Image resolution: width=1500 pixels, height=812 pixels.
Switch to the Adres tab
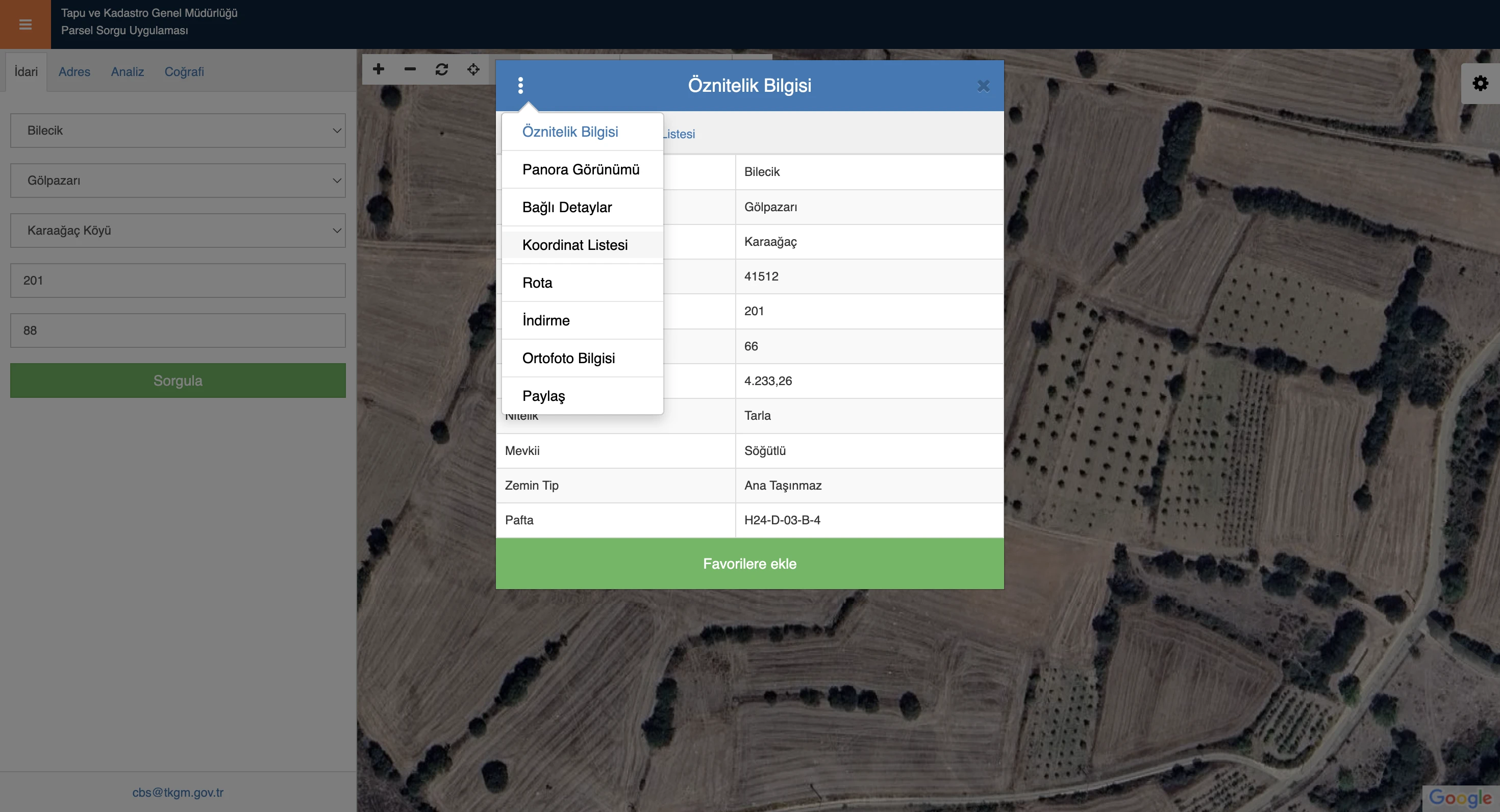tap(74, 71)
